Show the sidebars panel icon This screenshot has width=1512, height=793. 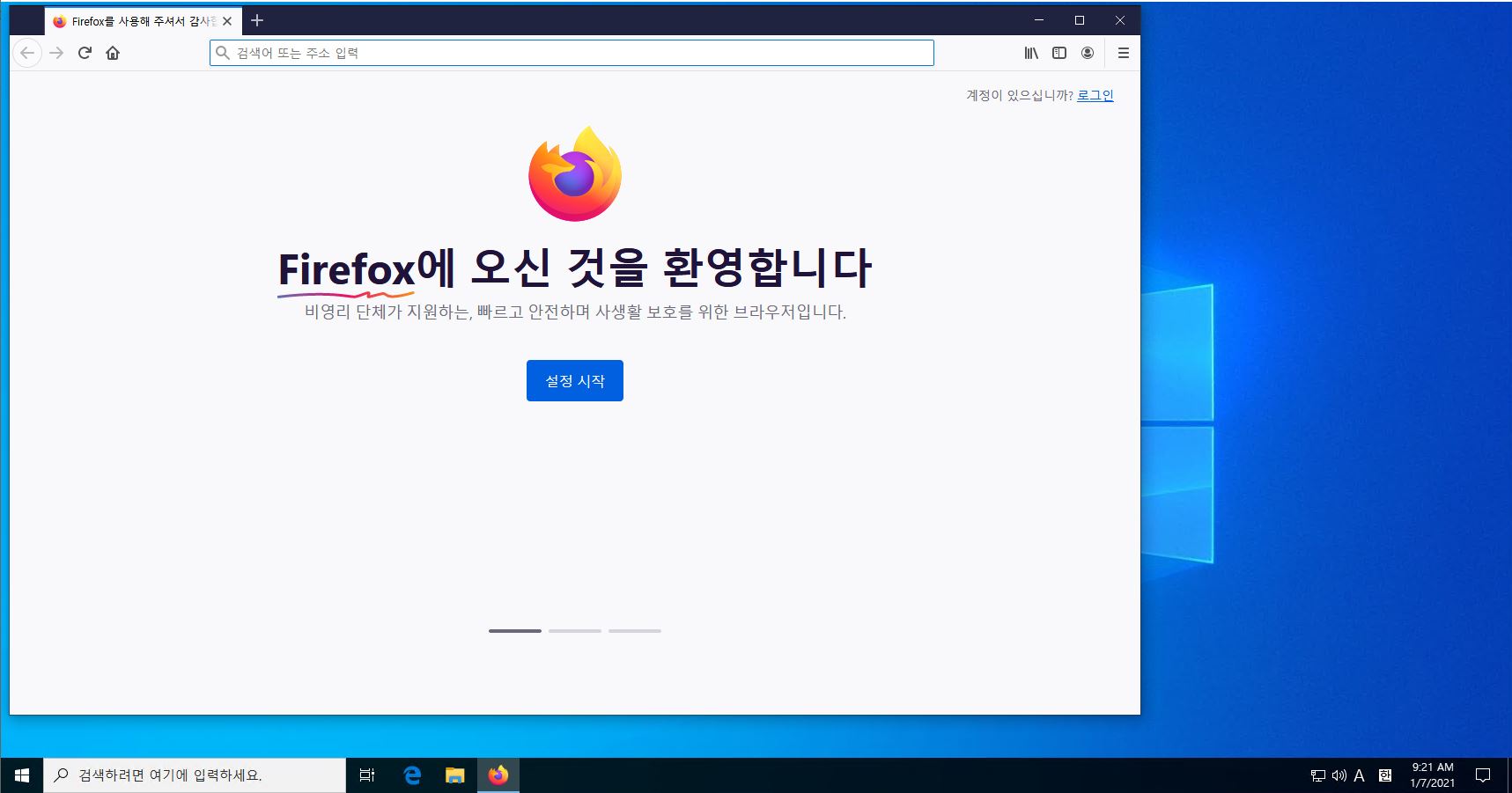pos(1059,53)
